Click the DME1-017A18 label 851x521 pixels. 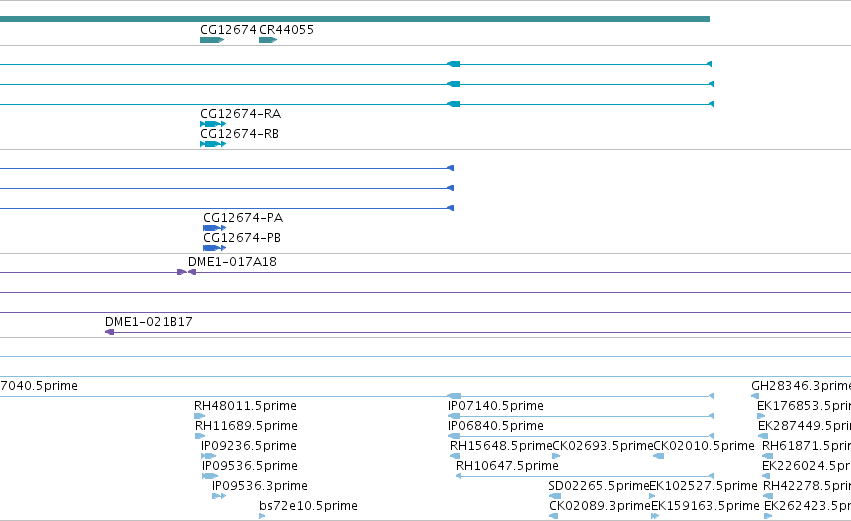pos(232,262)
